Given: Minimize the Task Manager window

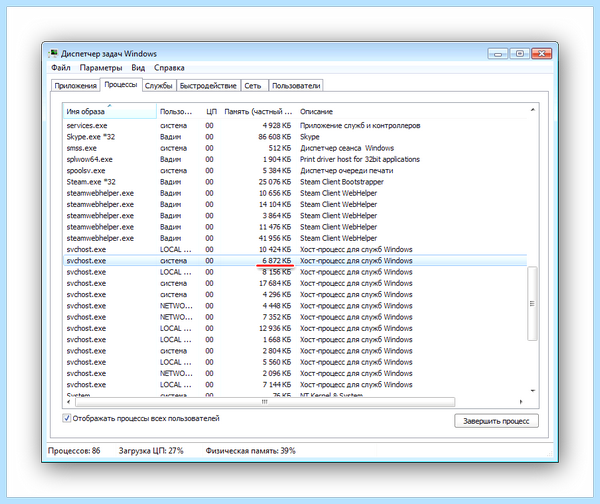Looking at the screenshot, I should tap(497, 54).
